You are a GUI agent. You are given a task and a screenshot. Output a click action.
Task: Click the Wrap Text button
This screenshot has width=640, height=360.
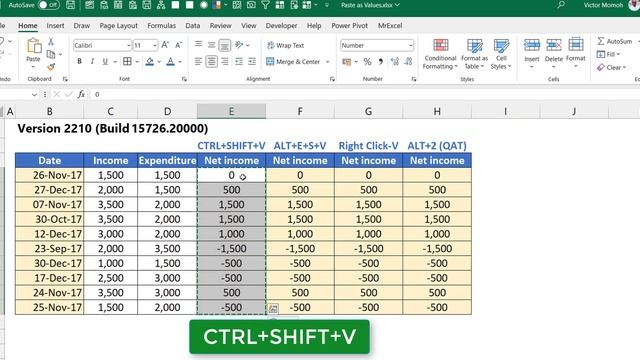(x=286, y=45)
